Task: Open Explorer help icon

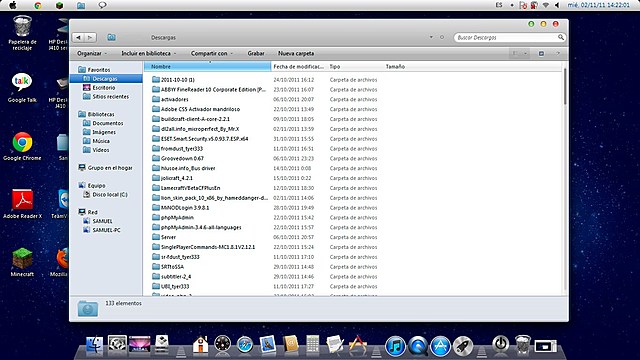Action: point(558,53)
